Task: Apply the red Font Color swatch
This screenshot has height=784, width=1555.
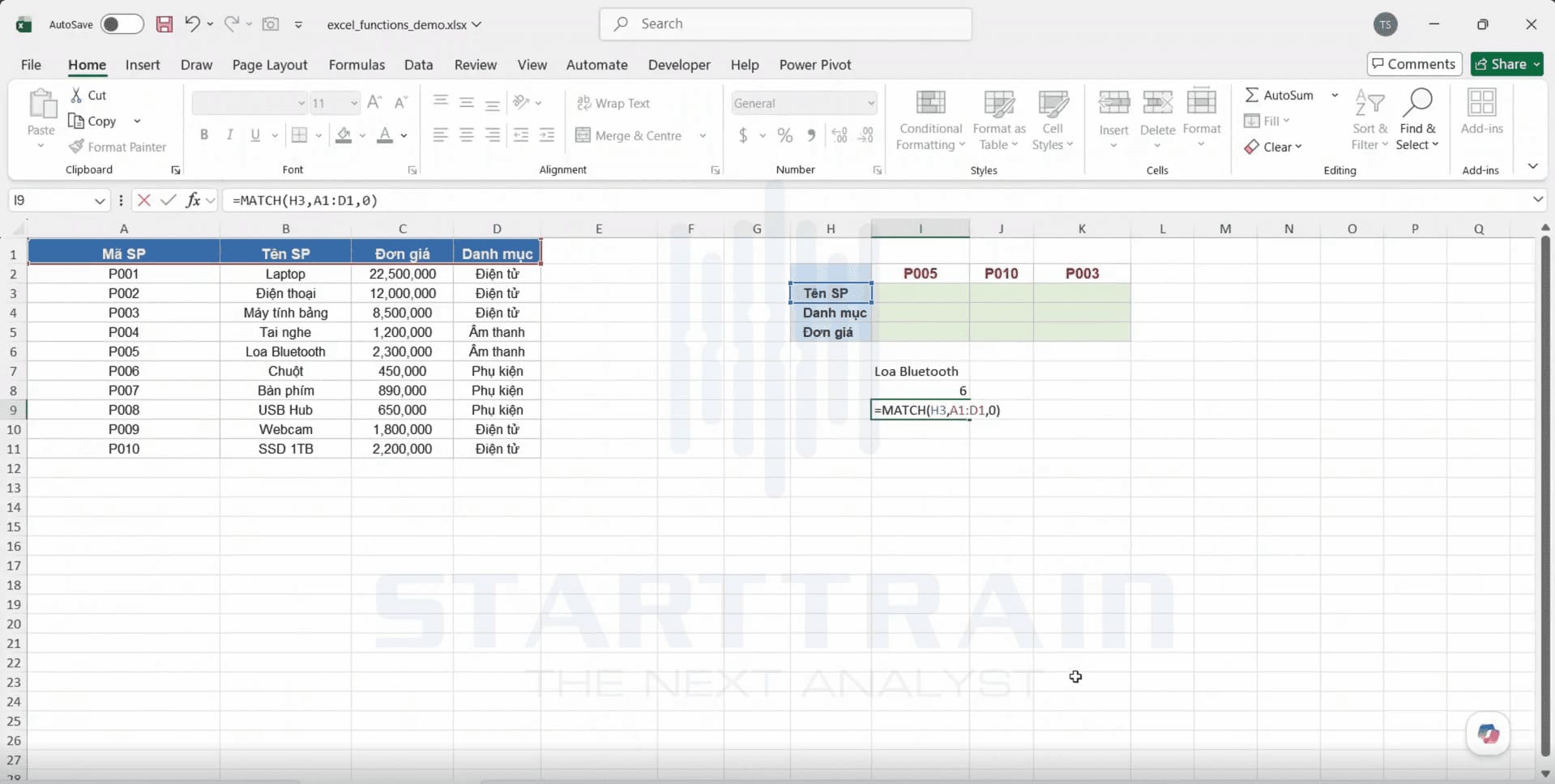Action: (x=385, y=135)
